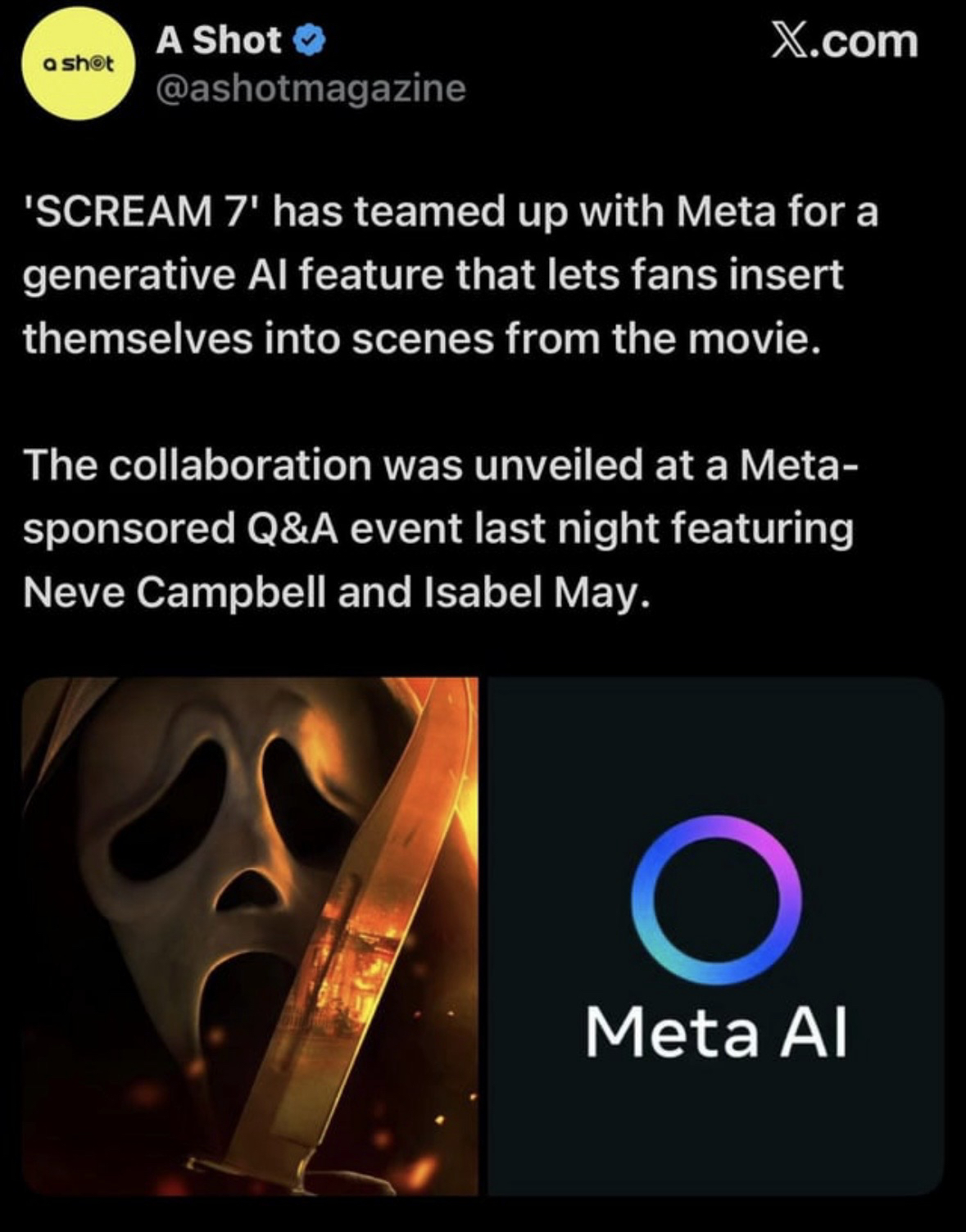Open the A Shot display name

click(219, 40)
